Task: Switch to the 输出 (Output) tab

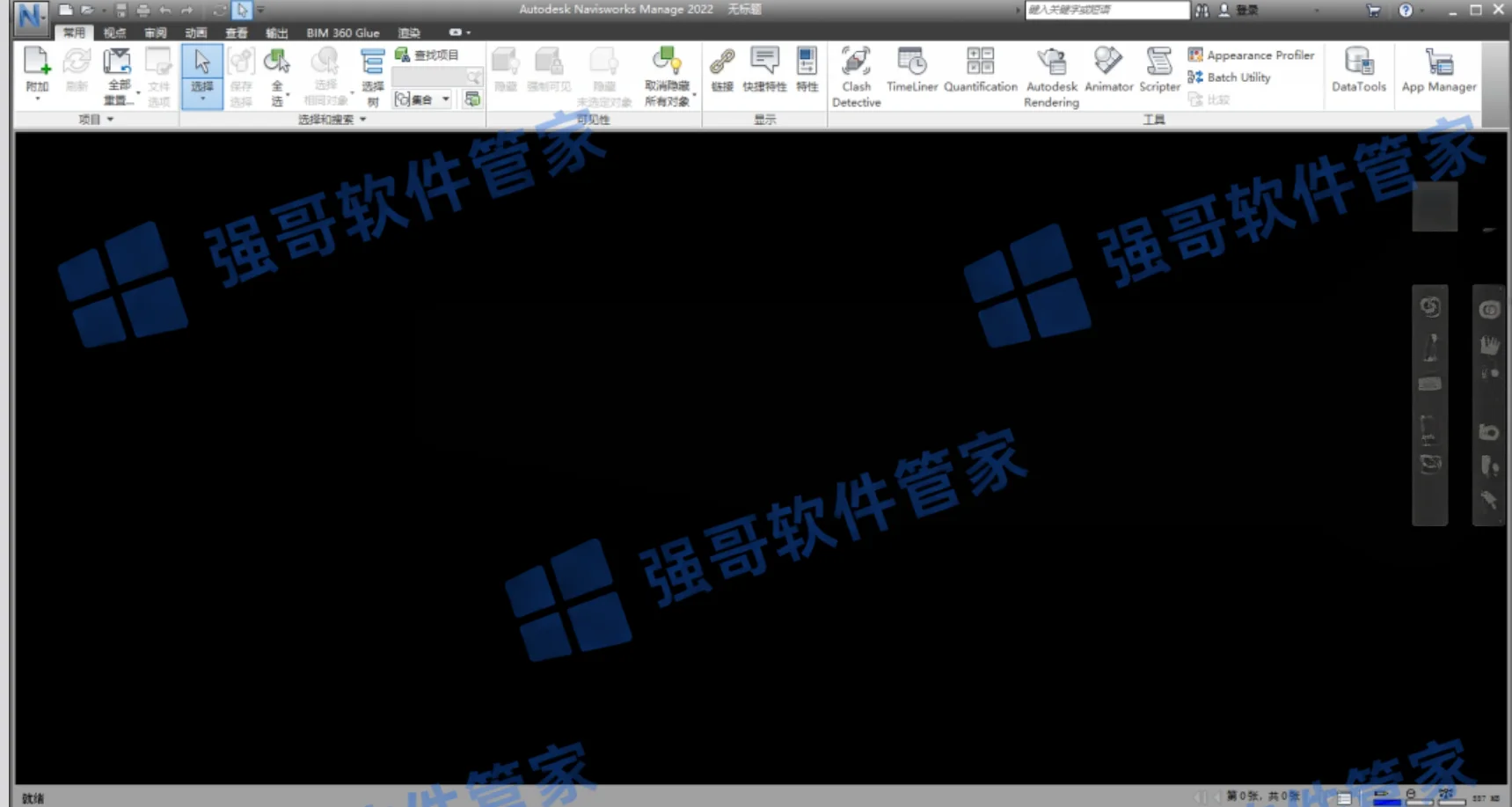Action: (x=276, y=33)
